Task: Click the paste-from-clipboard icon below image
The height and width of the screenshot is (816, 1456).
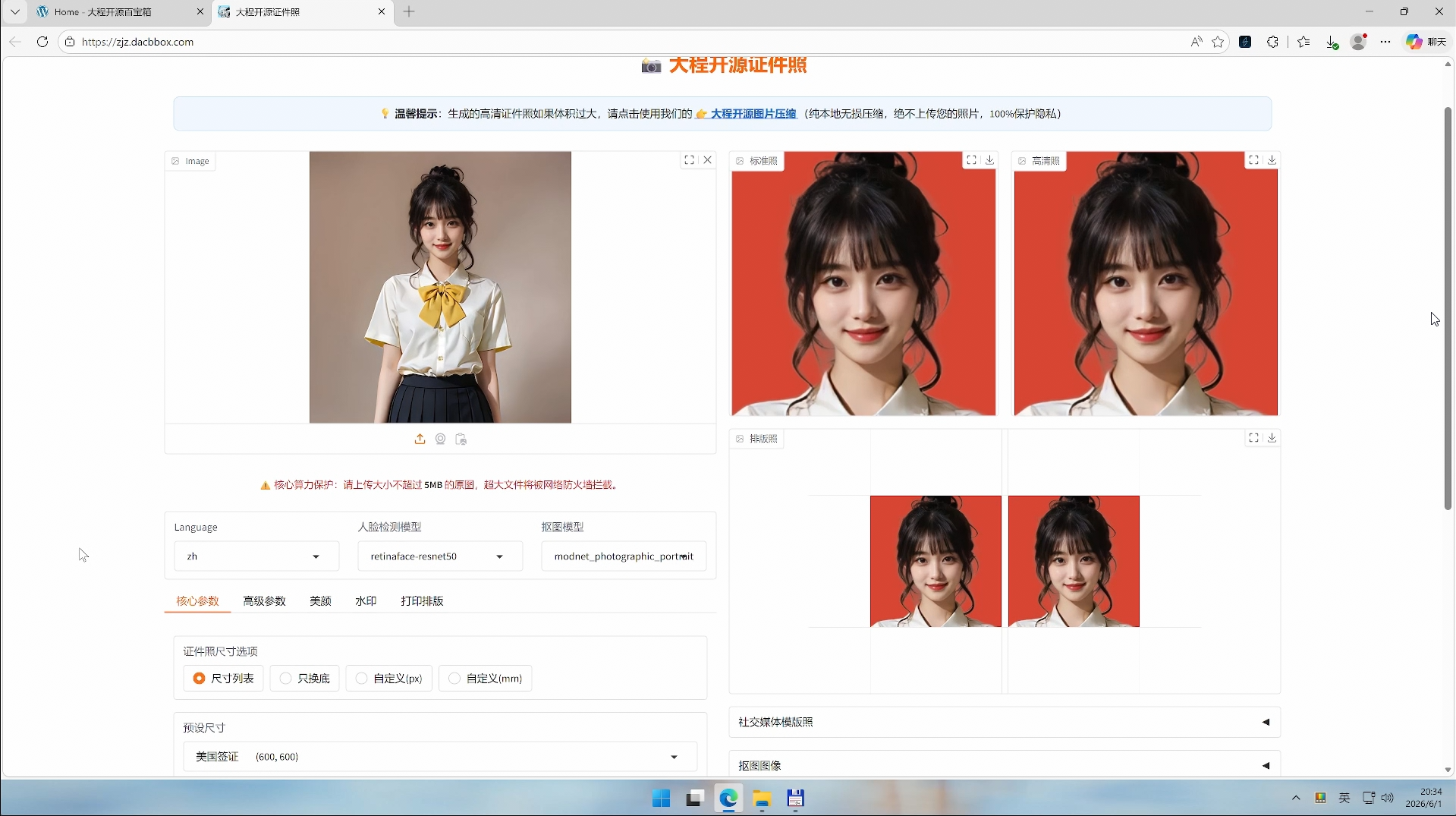Action: [x=461, y=439]
